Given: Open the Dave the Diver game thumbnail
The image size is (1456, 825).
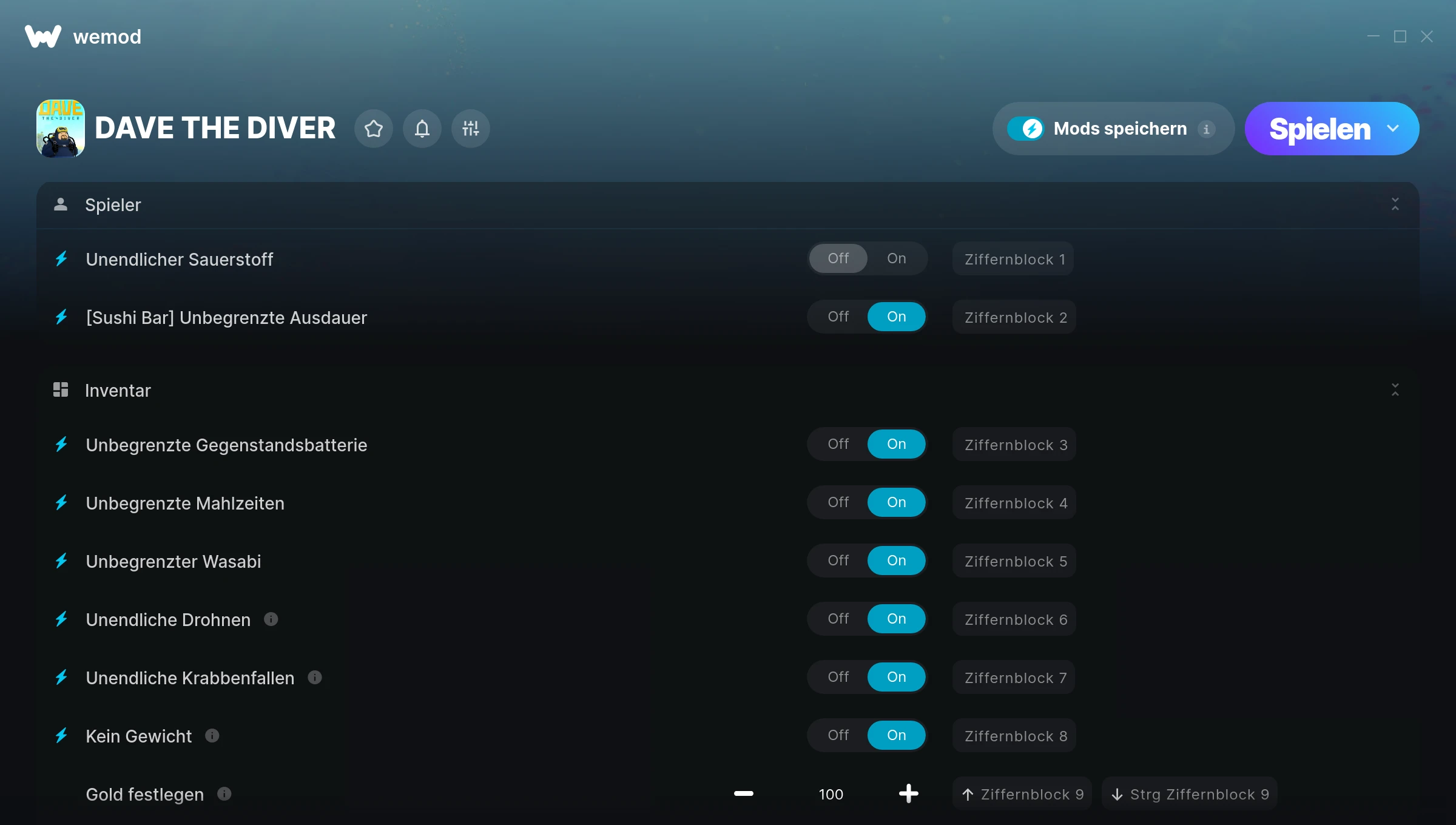Looking at the screenshot, I should point(61,128).
